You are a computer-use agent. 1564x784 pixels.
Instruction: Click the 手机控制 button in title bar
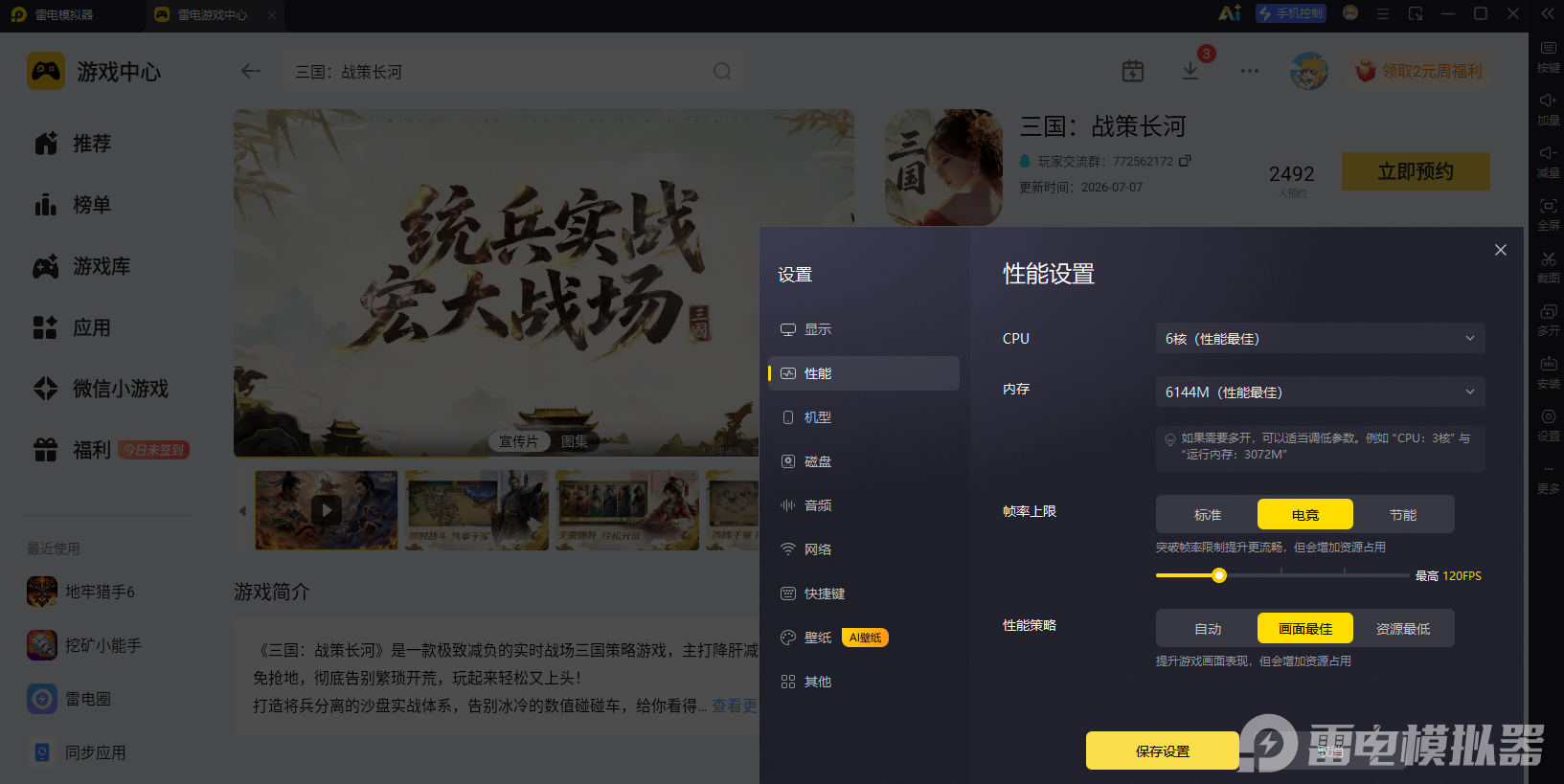coord(1291,13)
